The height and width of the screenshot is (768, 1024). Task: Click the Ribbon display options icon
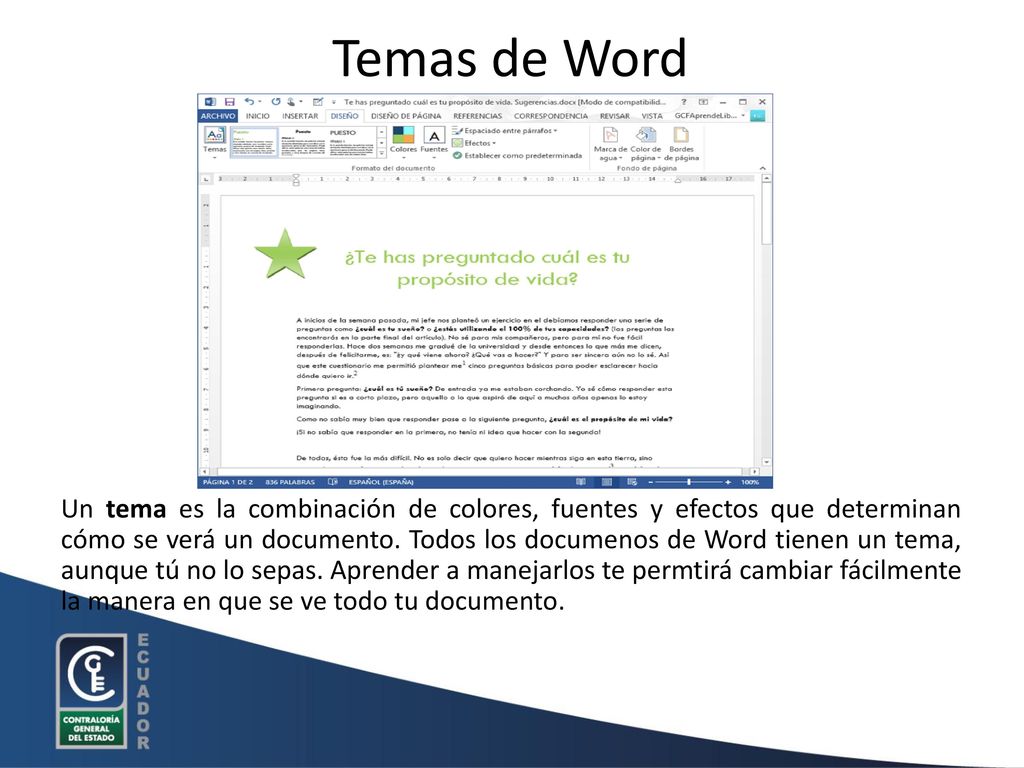click(703, 102)
